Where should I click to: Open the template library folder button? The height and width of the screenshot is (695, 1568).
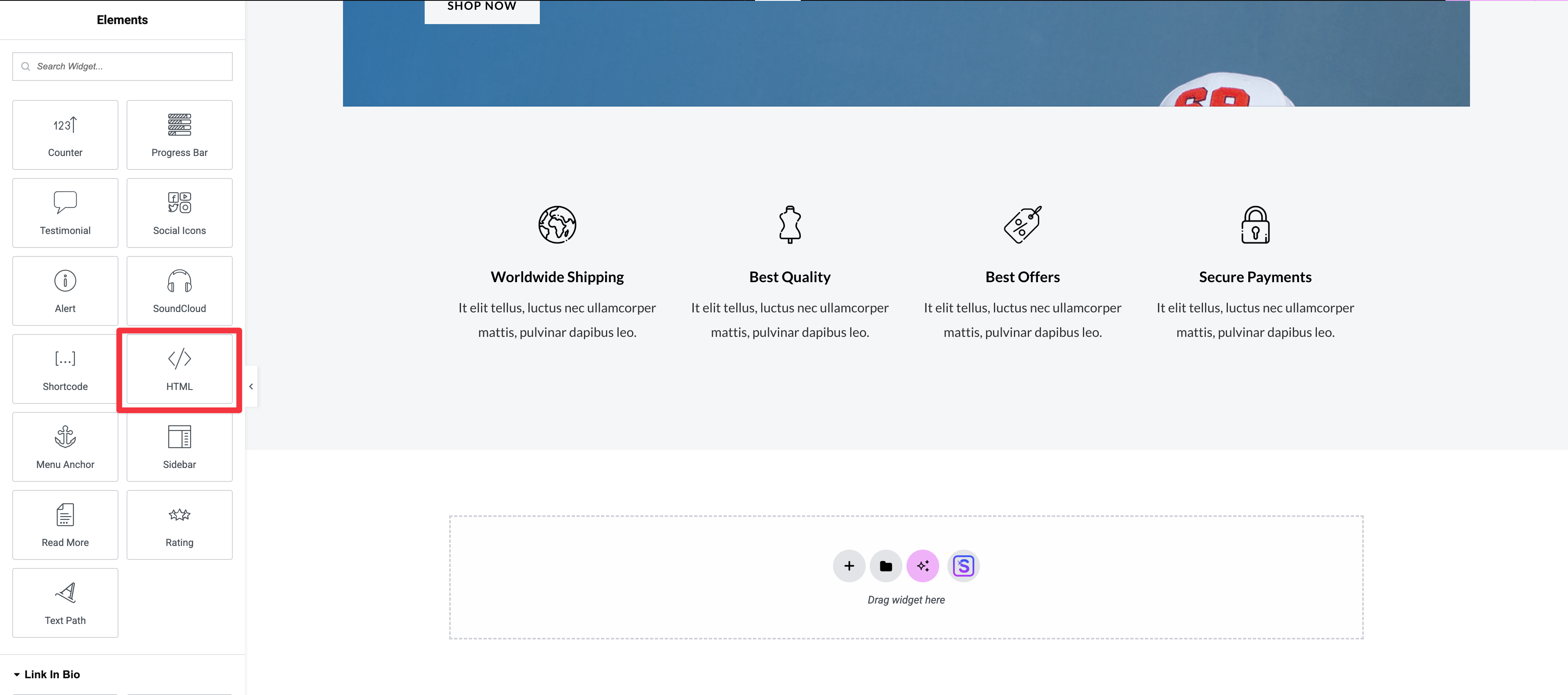coord(886,566)
